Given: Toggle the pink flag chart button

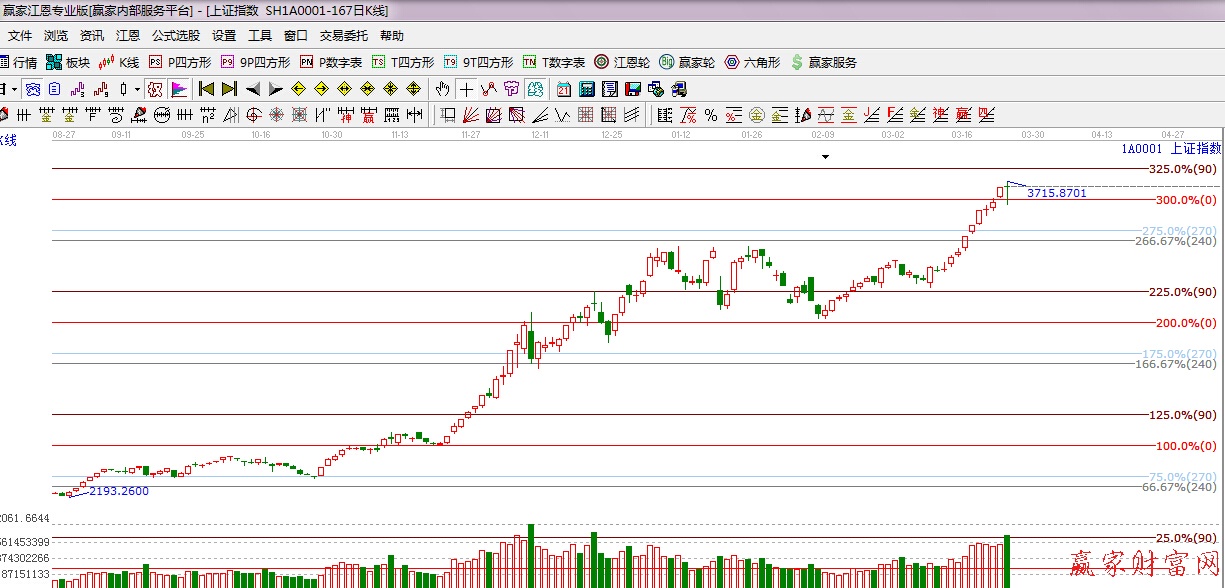Looking at the screenshot, I should click(x=179, y=88).
